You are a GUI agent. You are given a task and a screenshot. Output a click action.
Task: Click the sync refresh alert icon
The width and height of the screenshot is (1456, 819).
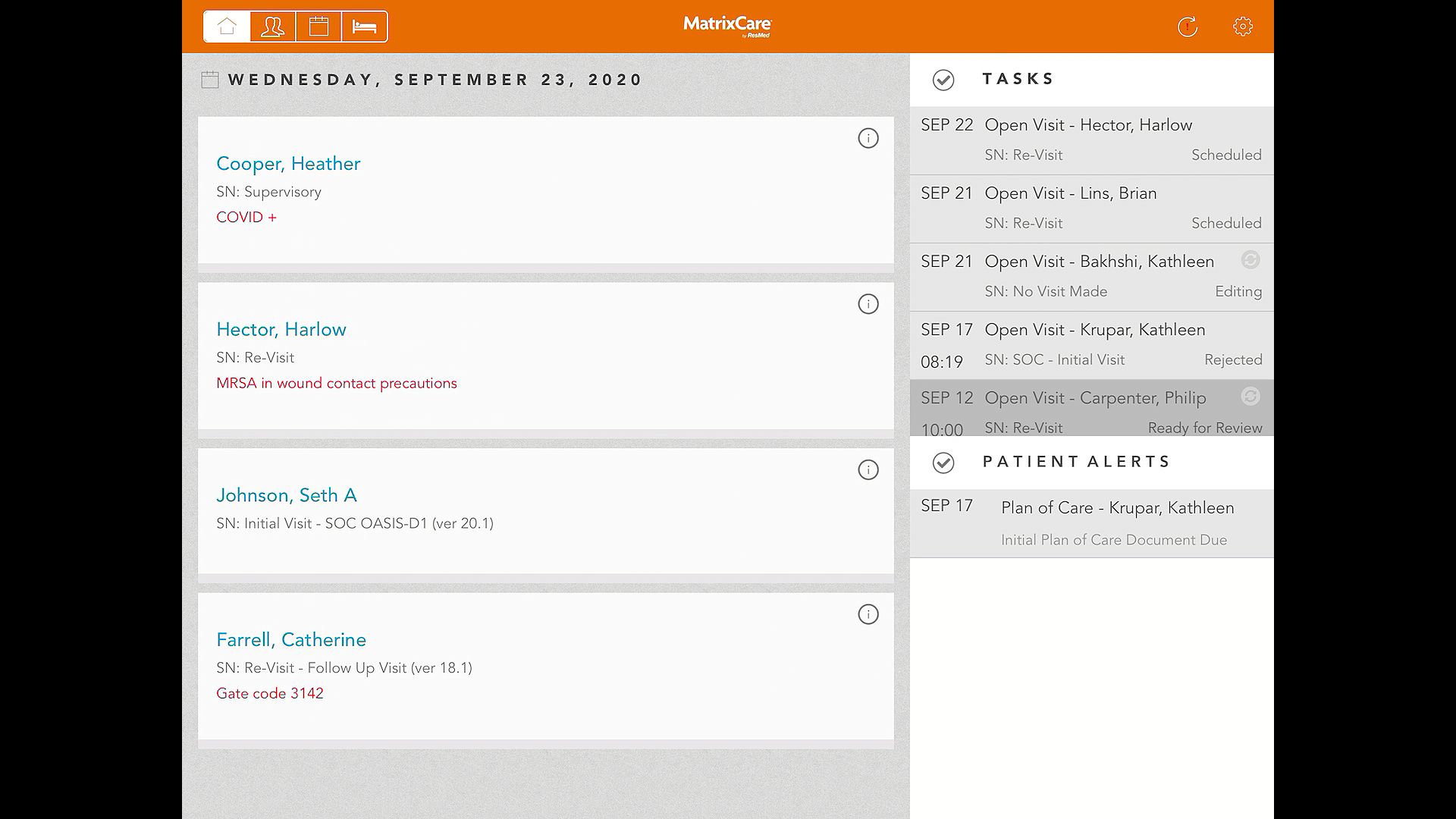1188,27
